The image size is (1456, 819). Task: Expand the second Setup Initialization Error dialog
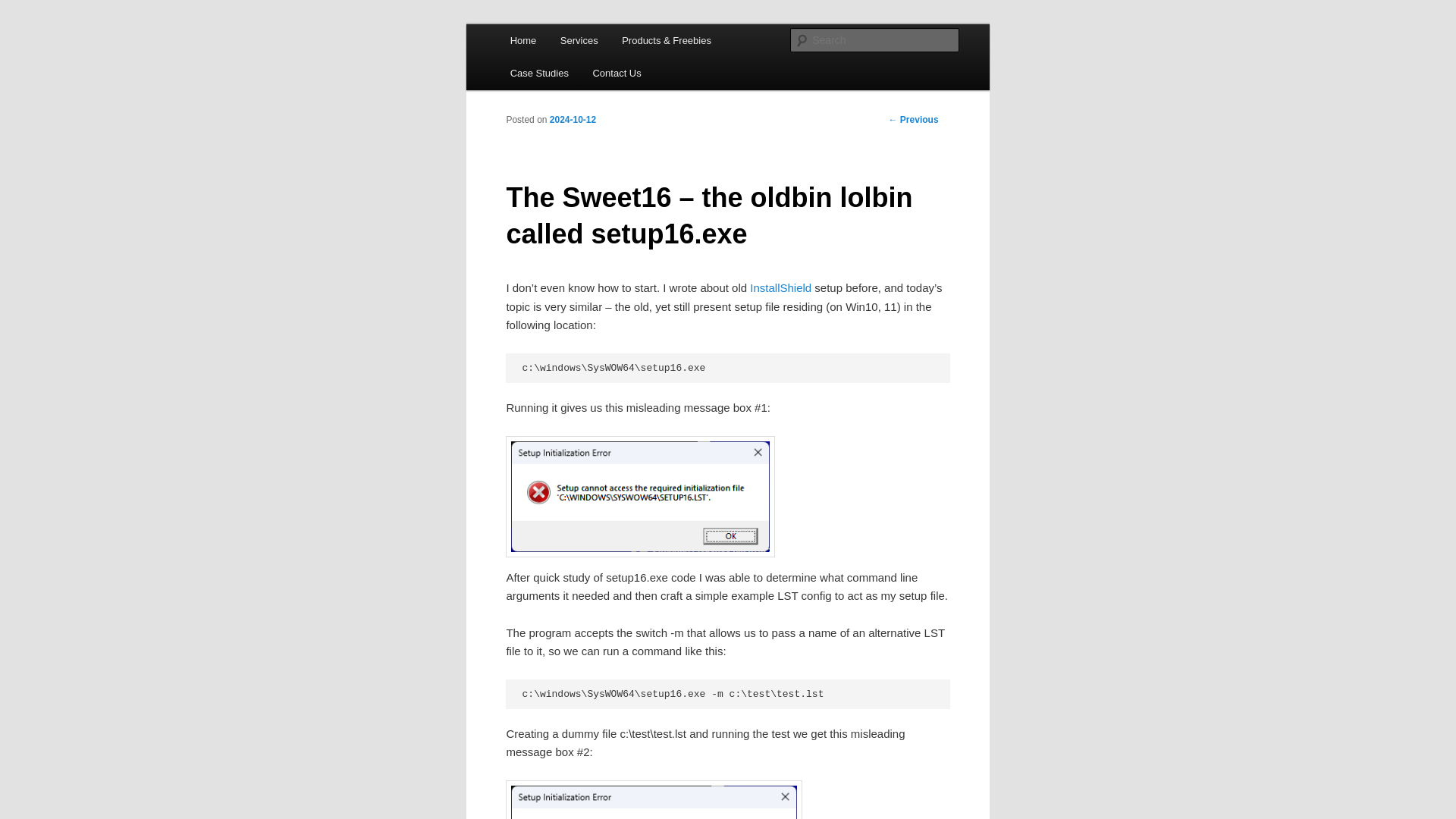[653, 798]
